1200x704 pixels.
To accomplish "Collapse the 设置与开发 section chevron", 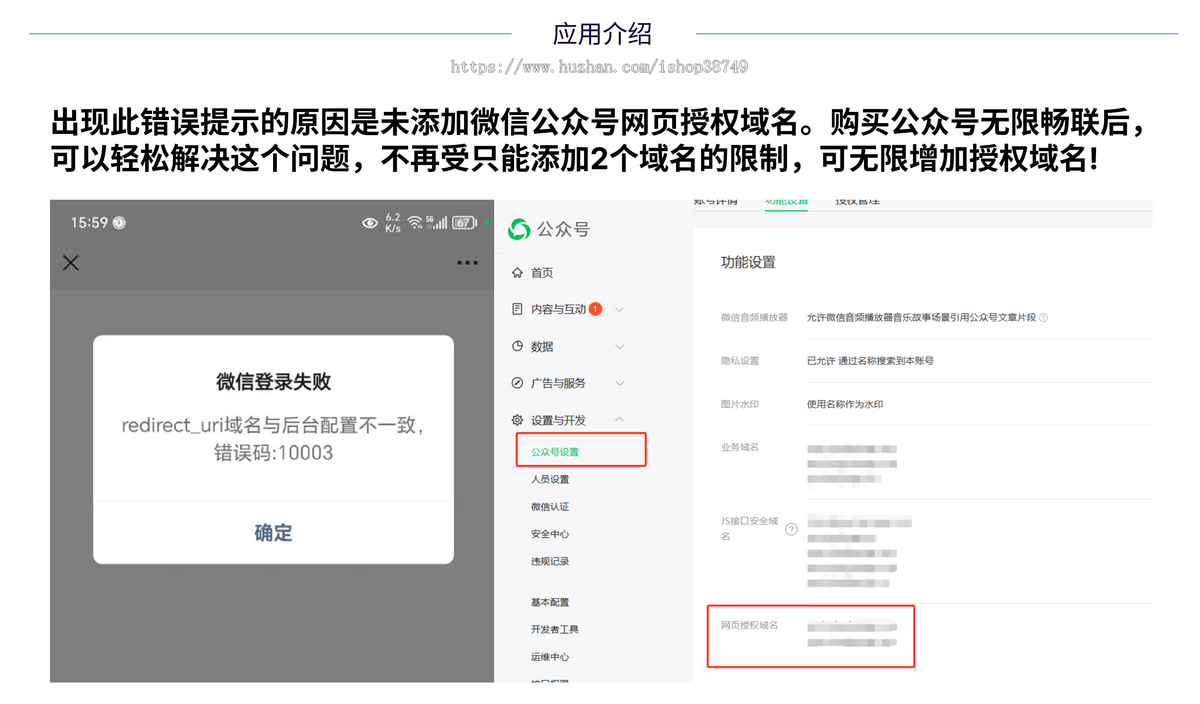I will [x=620, y=419].
